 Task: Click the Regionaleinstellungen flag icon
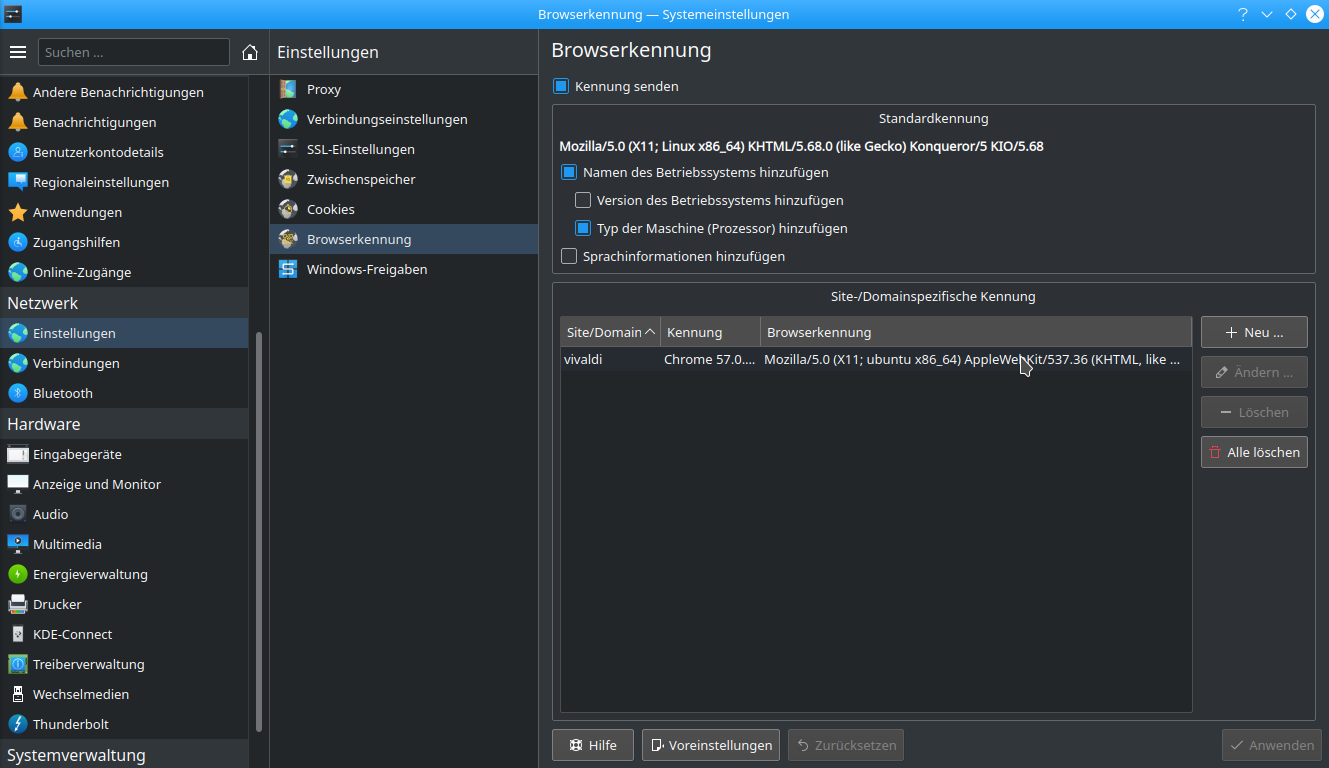(18, 182)
